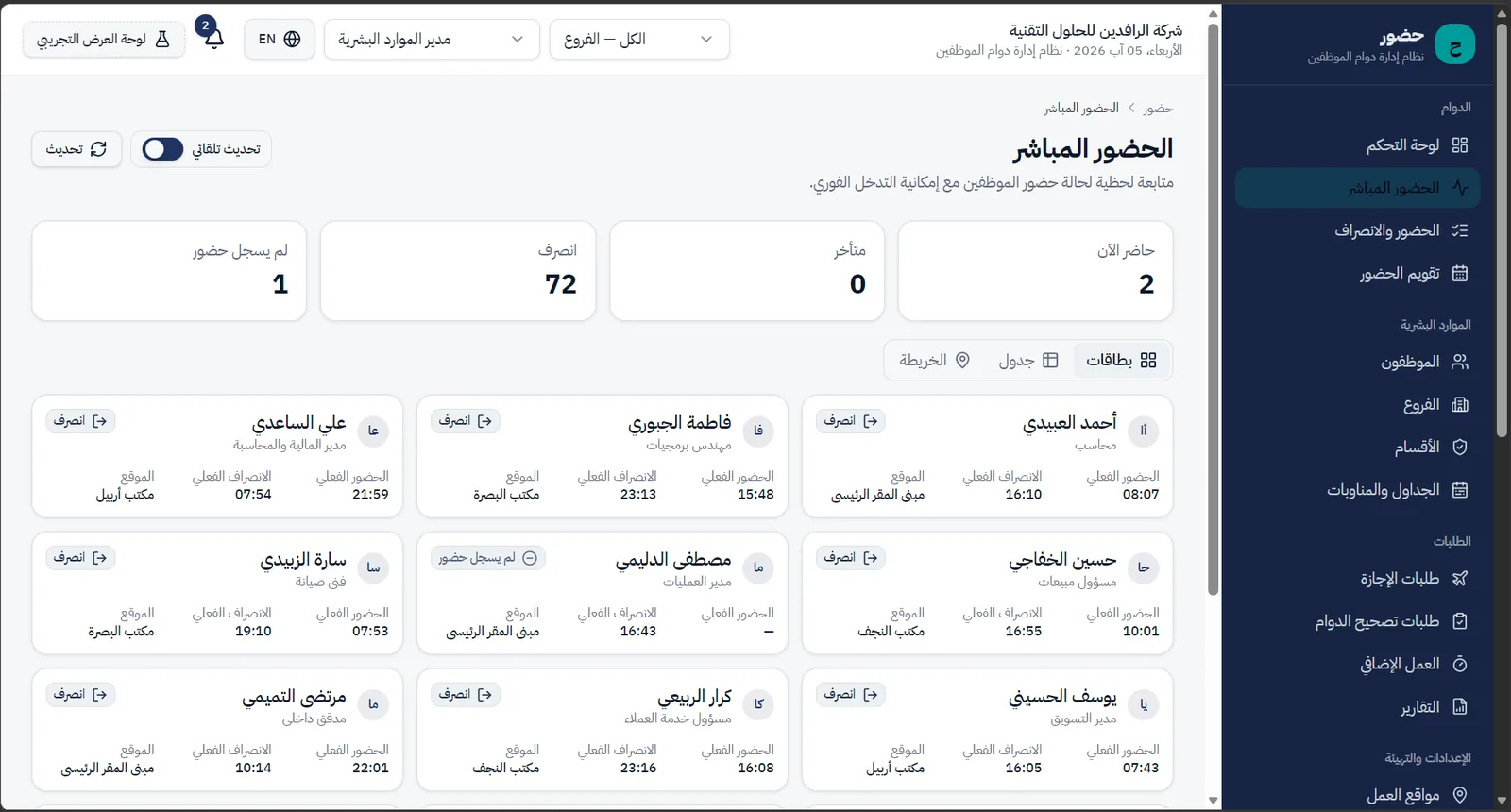
Task: Switch to the بطاقات cards view tab
Action: (x=1121, y=360)
